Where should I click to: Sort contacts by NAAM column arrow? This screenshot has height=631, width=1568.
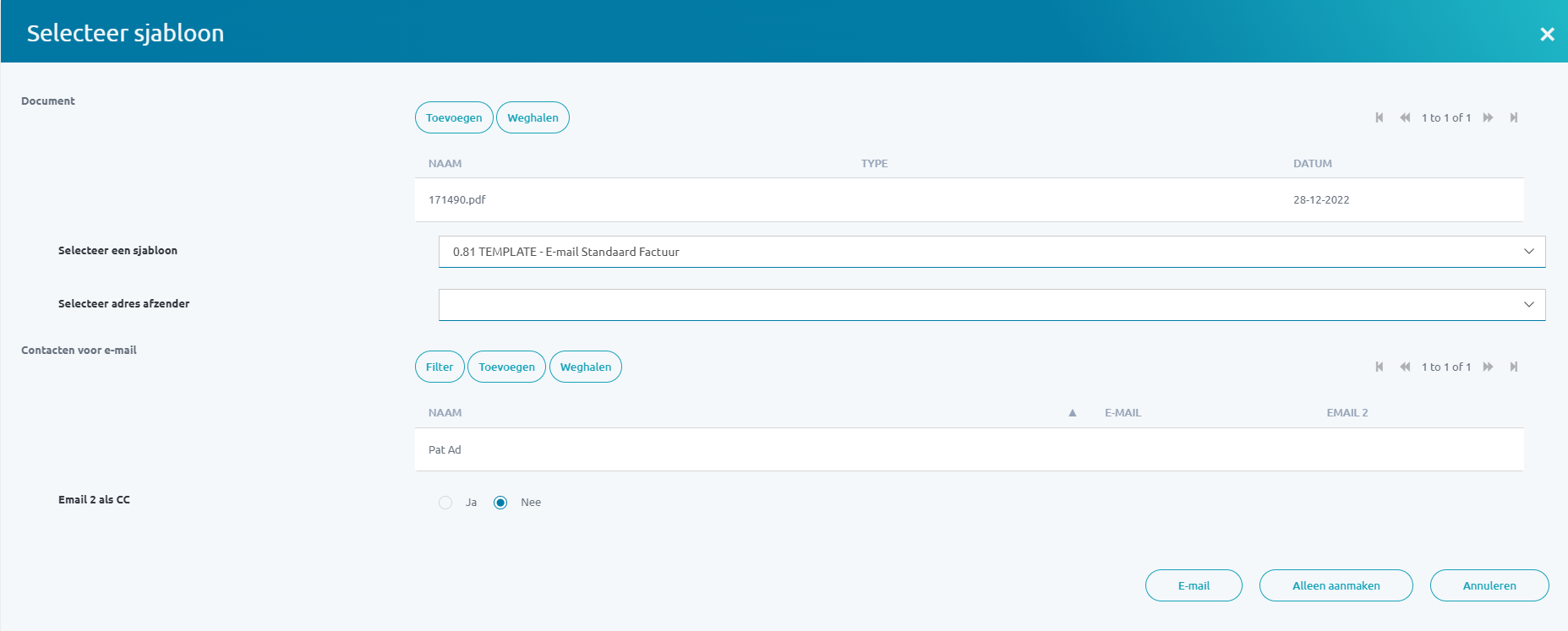(x=1072, y=413)
